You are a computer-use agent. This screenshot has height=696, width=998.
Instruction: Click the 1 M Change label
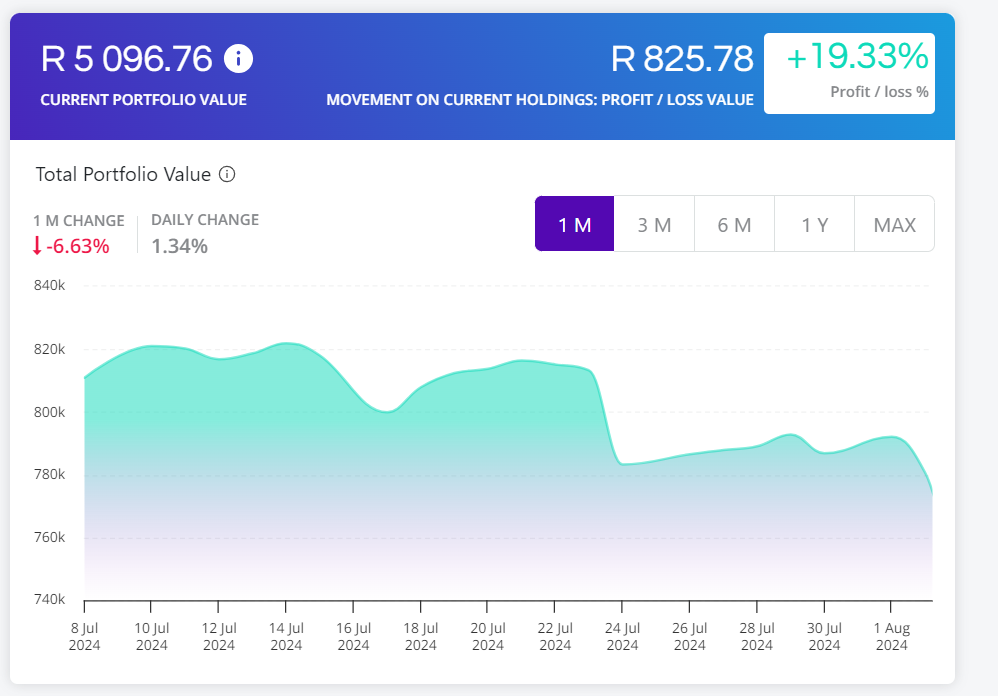click(79, 220)
